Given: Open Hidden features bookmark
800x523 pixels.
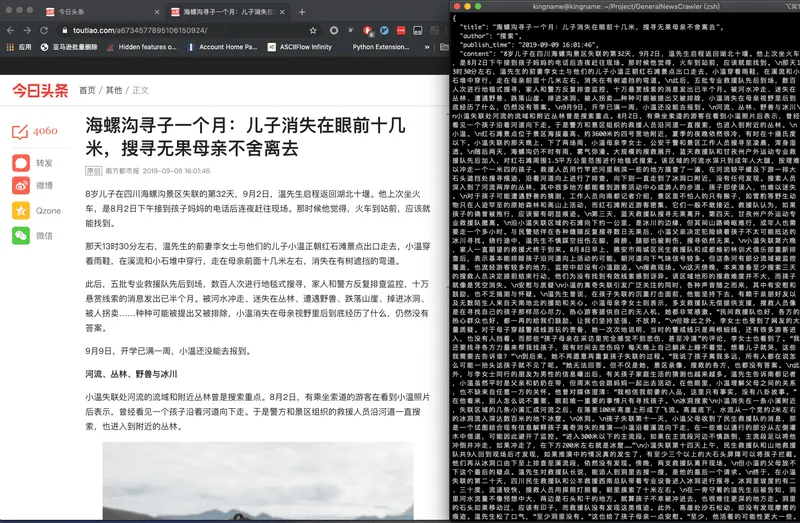Looking at the screenshot, I should point(141,47).
